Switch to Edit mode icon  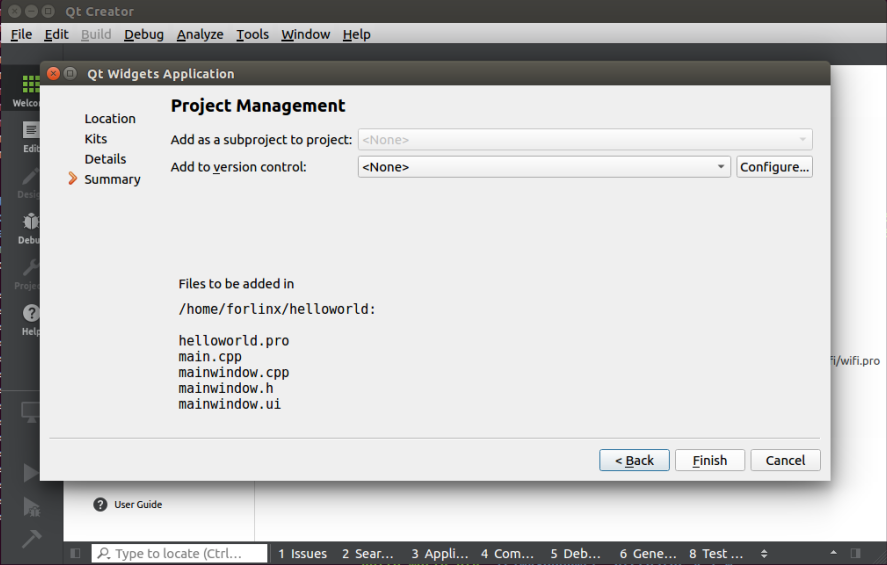click(x=31, y=134)
